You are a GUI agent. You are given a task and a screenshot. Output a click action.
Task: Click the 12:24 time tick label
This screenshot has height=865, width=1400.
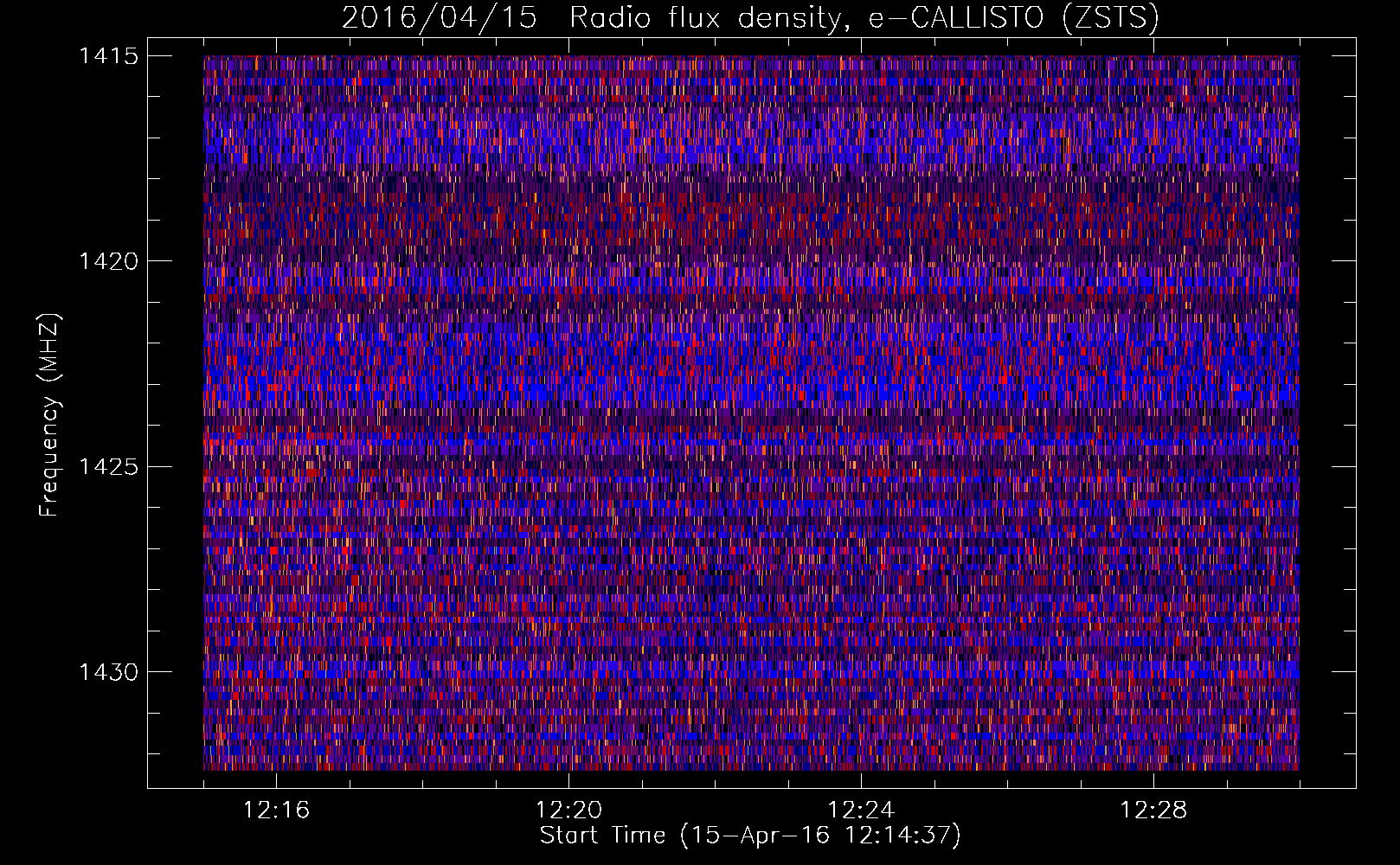861,811
